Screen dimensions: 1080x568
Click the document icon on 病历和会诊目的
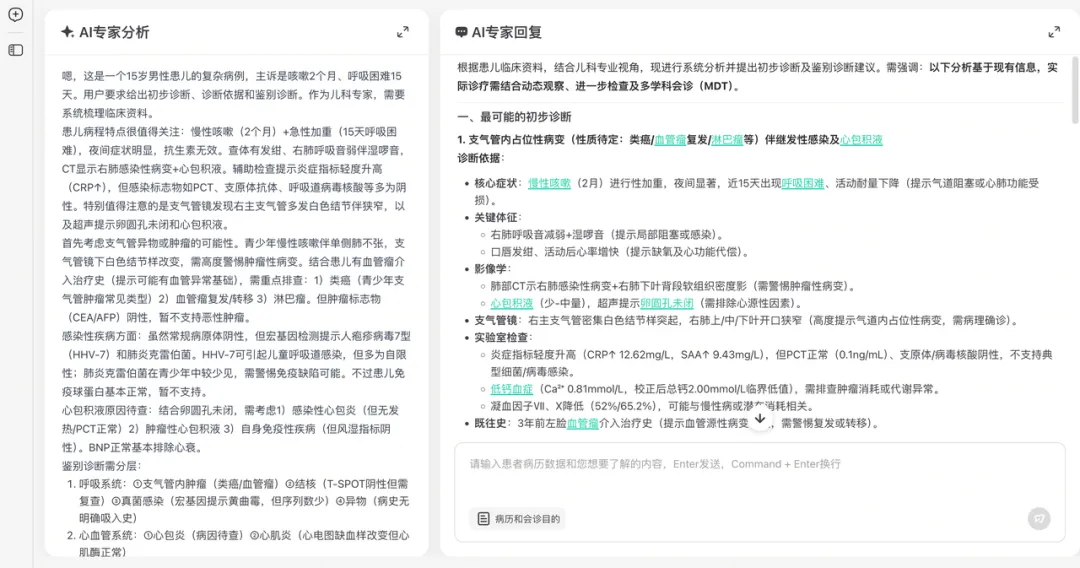click(x=483, y=519)
